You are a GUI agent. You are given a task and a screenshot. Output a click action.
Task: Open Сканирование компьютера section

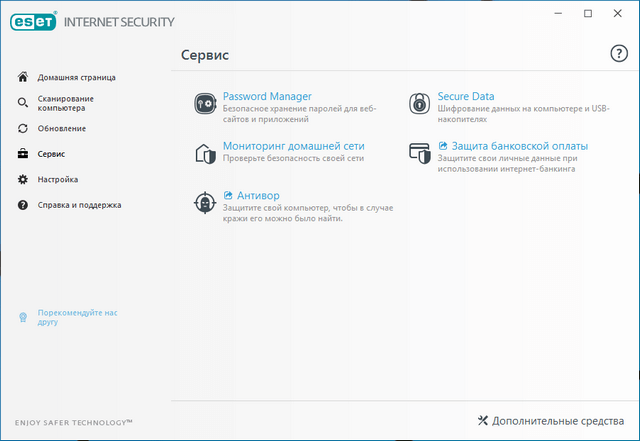click(66, 103)
